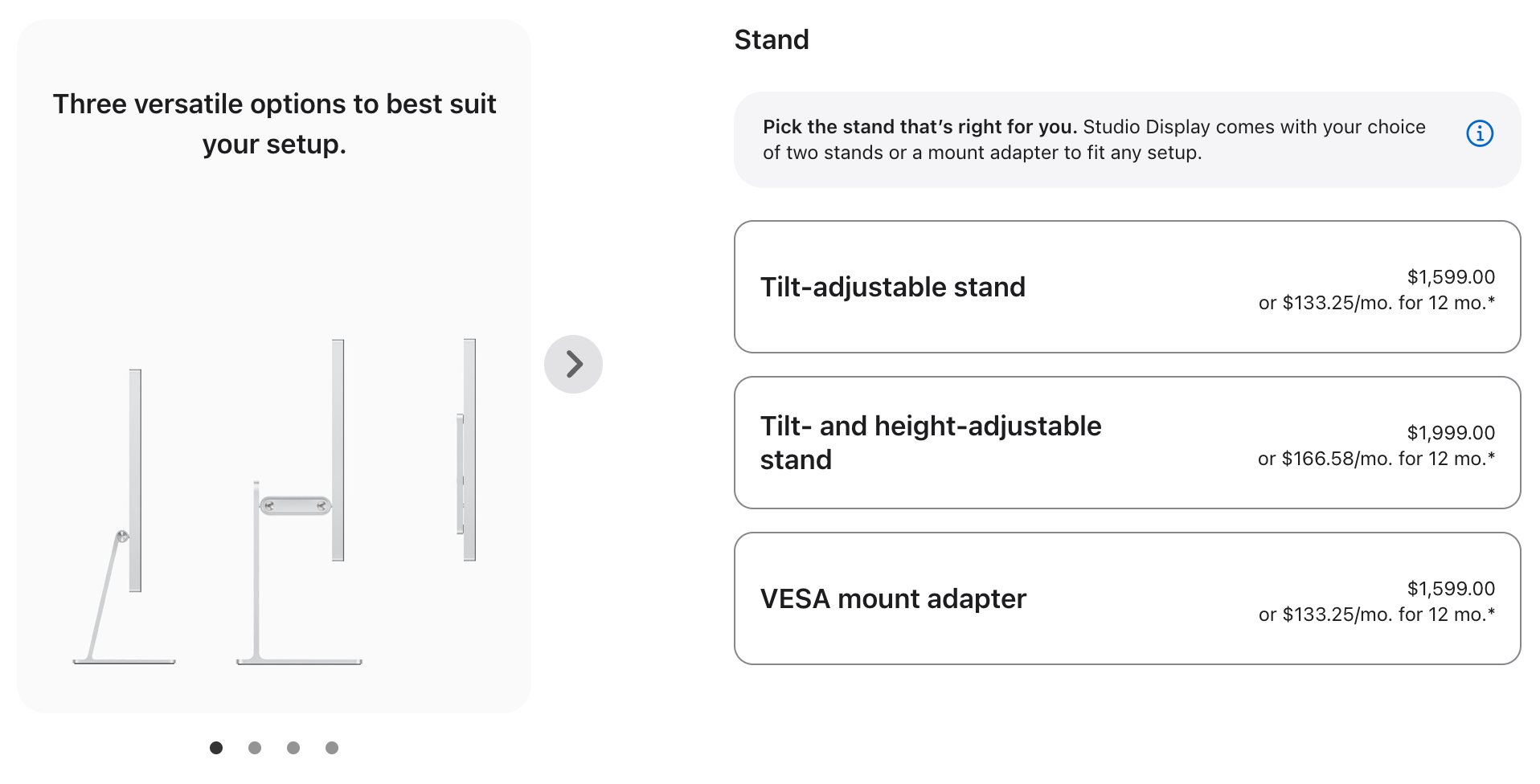Pick the VESA mount adapter option
This screenshot has width=1540, height=784.
[893, 598]
